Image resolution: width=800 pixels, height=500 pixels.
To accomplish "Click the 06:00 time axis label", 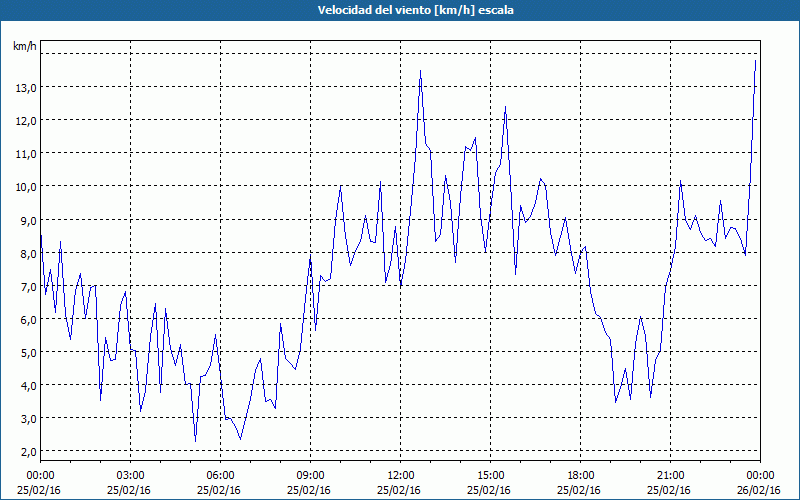I will pos(220,476).
